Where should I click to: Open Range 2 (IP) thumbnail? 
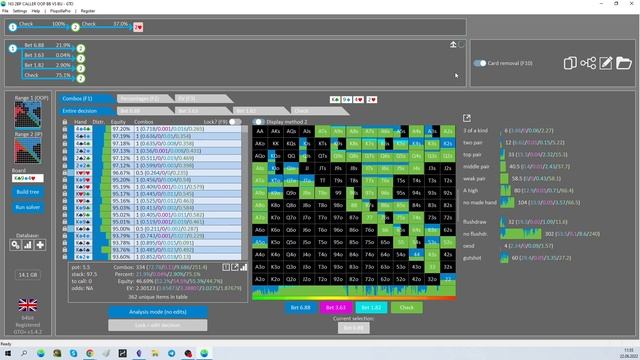click(28, 150)
